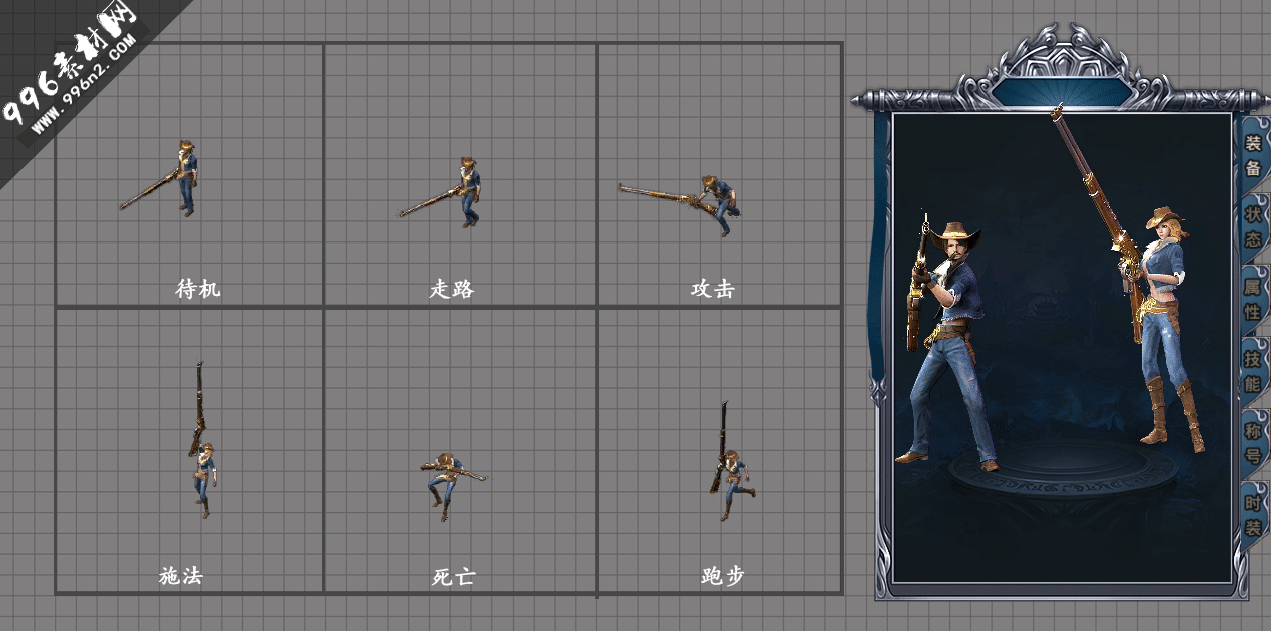
Task: Click the 攻击 label
Action: point(713,289)
